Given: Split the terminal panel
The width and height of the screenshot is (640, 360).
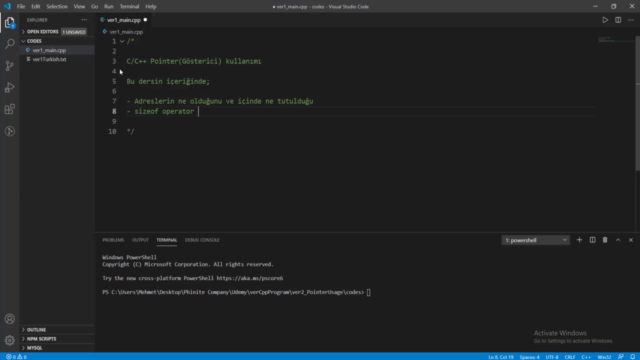Looking at the screenshot, I should click(x=592, y=240).
